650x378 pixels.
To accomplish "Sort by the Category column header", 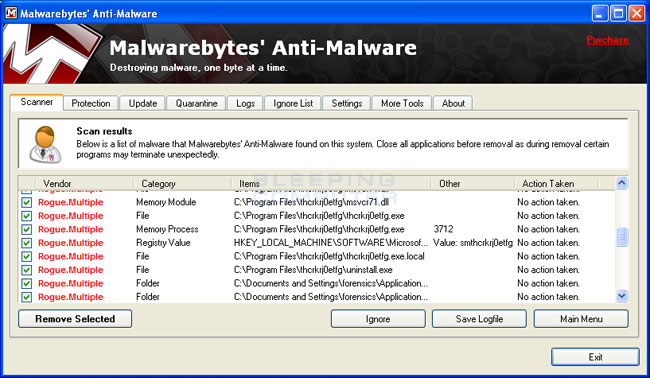I will [x=182, y=183].
